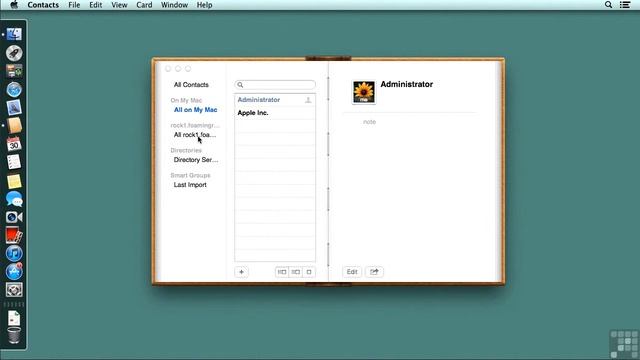Click the contacts search field
Image resolution: width=640 pixels, height=360 pixels.
[275, 85]
